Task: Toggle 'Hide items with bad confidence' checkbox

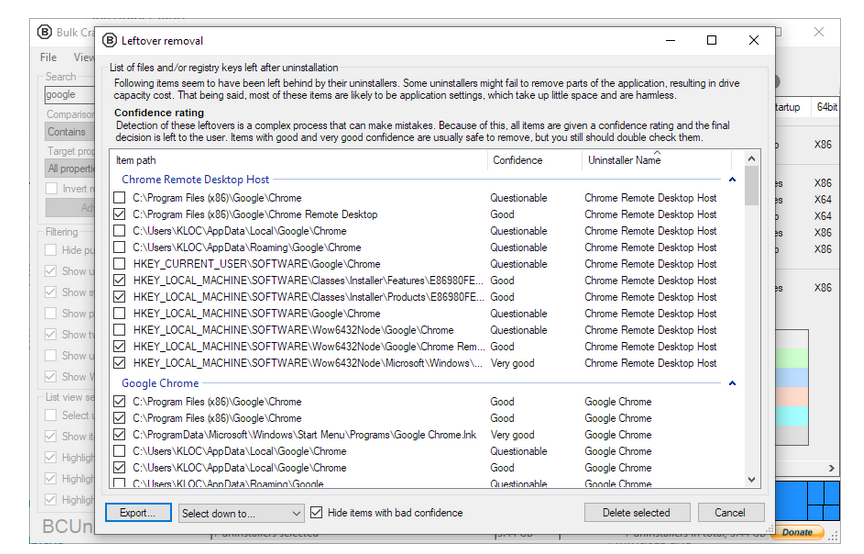Action: [x=316, y=513]
